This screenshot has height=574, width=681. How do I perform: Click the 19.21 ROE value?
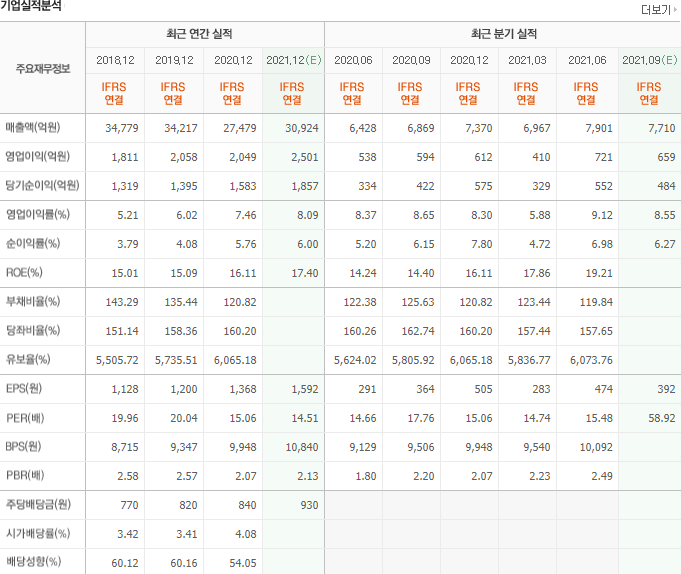(599, 273)
